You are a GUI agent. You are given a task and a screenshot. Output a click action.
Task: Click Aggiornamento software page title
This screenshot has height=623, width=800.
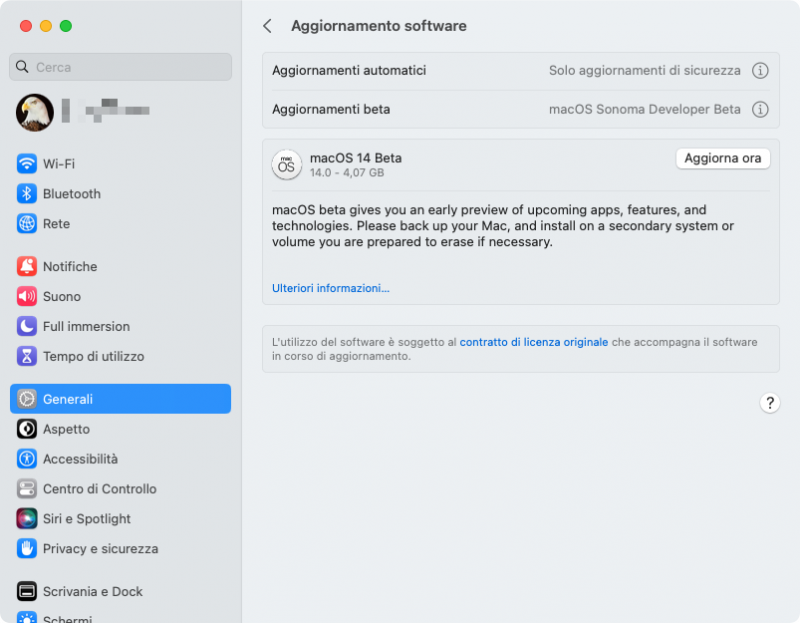tap(379, 26)
